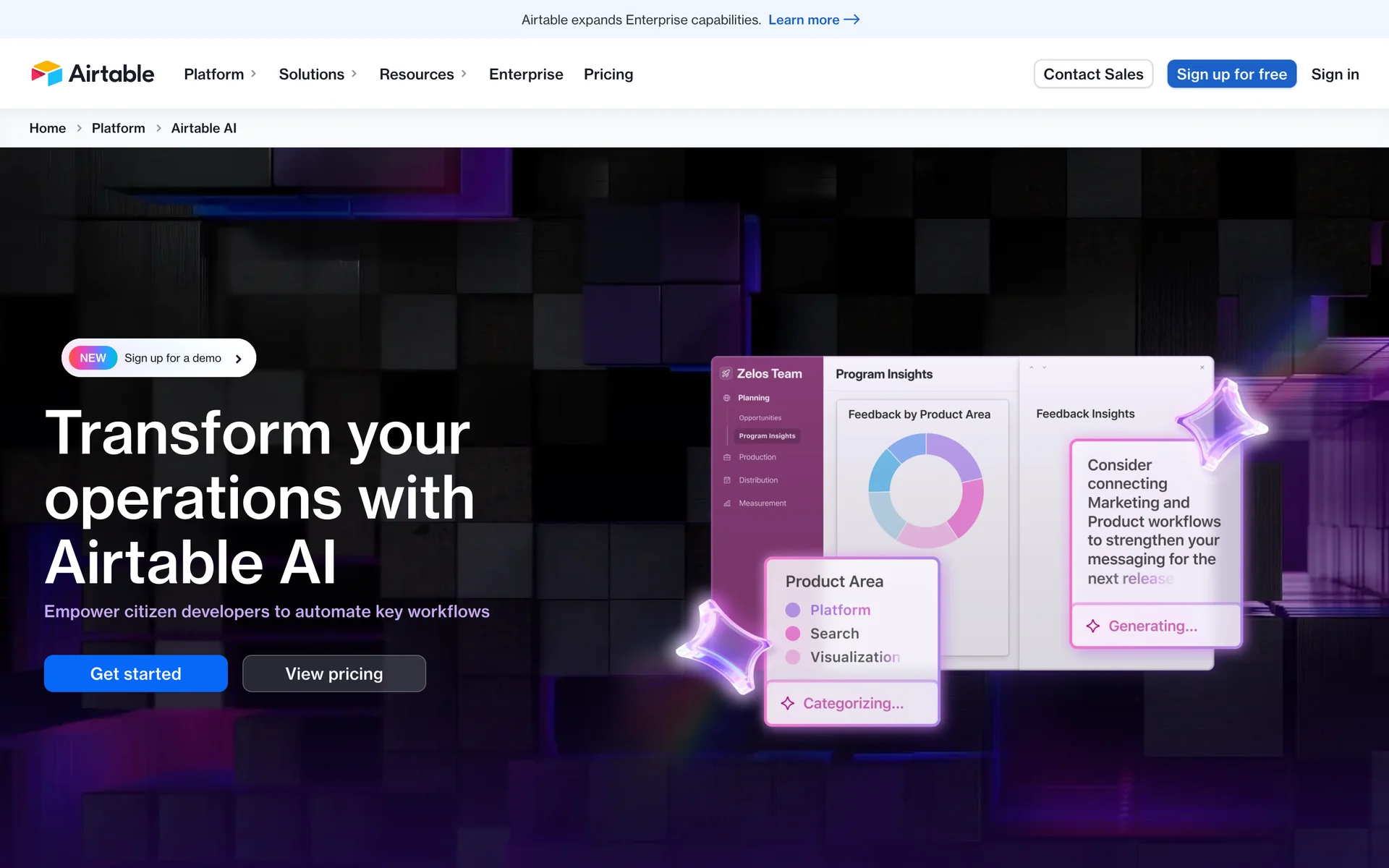Expand the Platform navigation menu

click(x=220, y=74)
